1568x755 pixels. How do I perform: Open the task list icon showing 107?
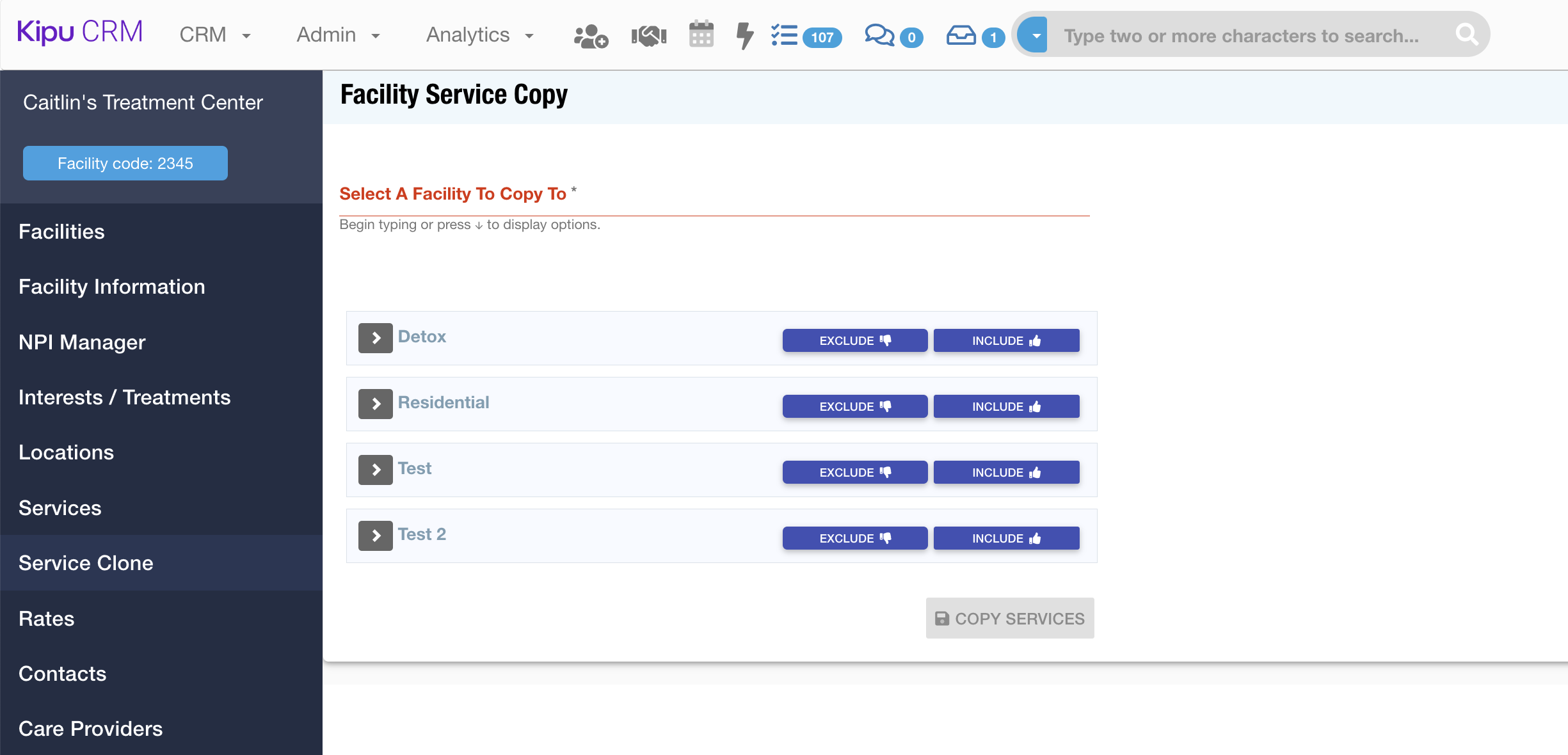click(x=785, y=35)
